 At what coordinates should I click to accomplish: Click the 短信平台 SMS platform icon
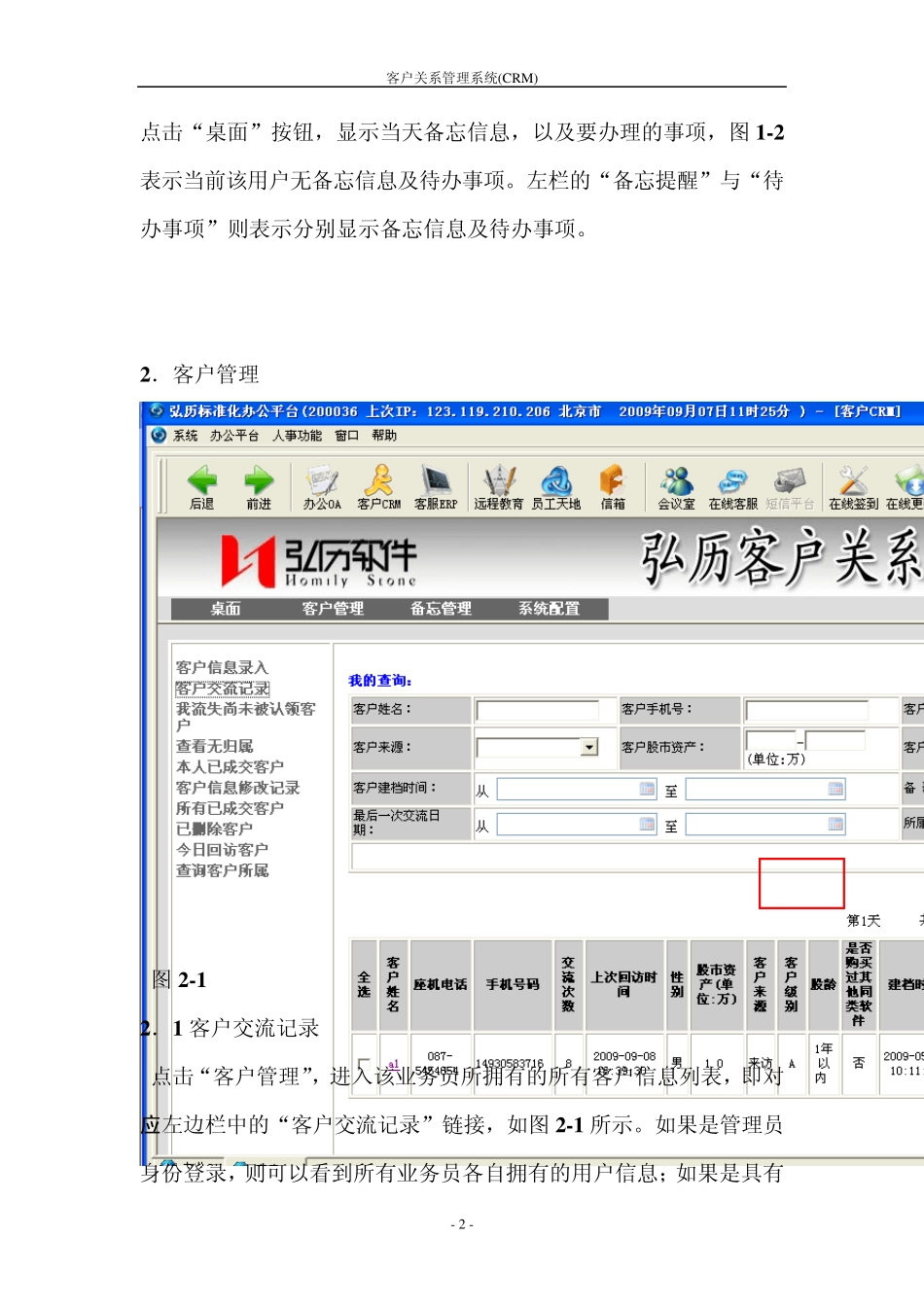click(790, 480)
